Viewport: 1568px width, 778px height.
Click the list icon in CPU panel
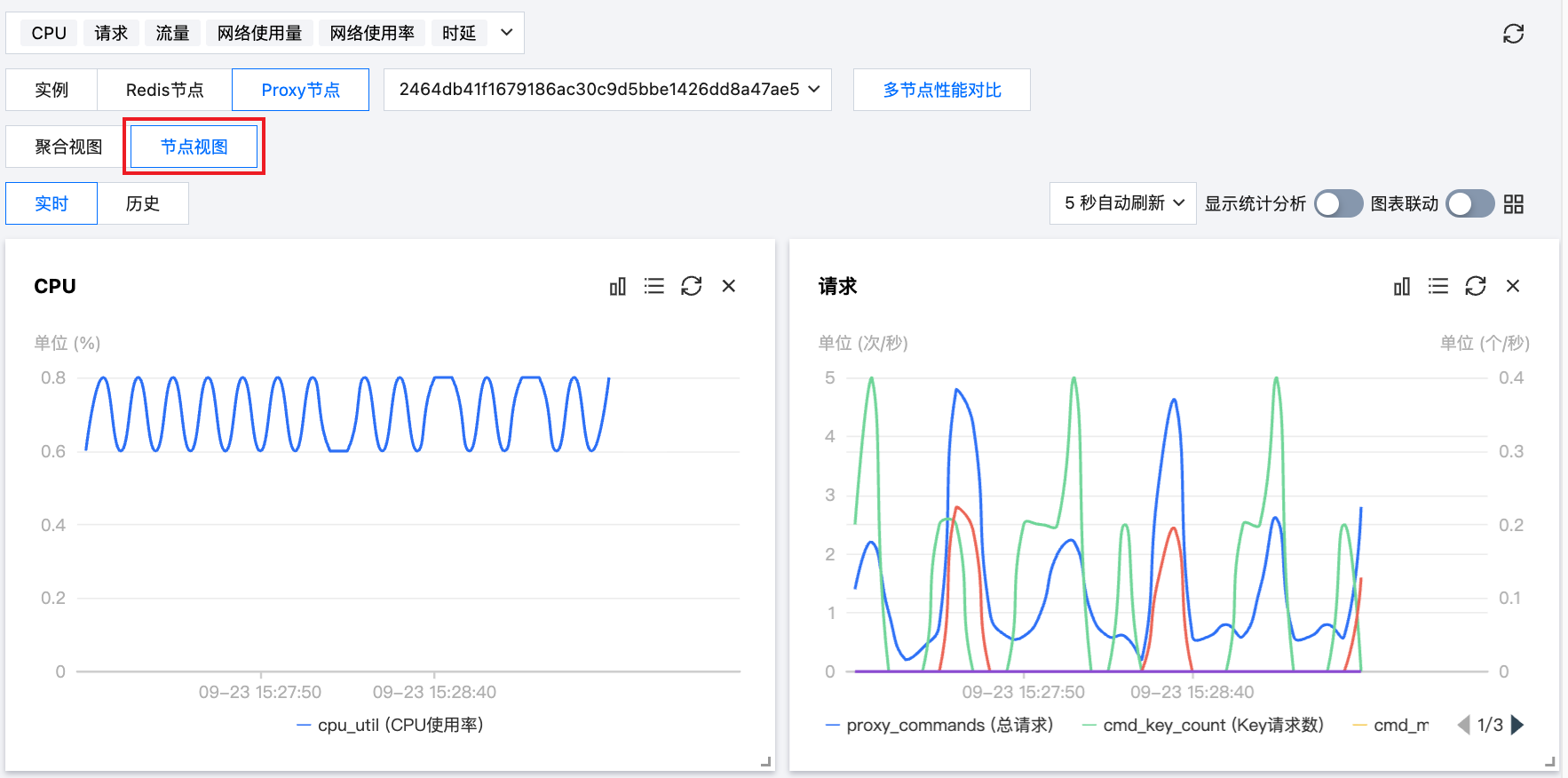coord(654,286)
